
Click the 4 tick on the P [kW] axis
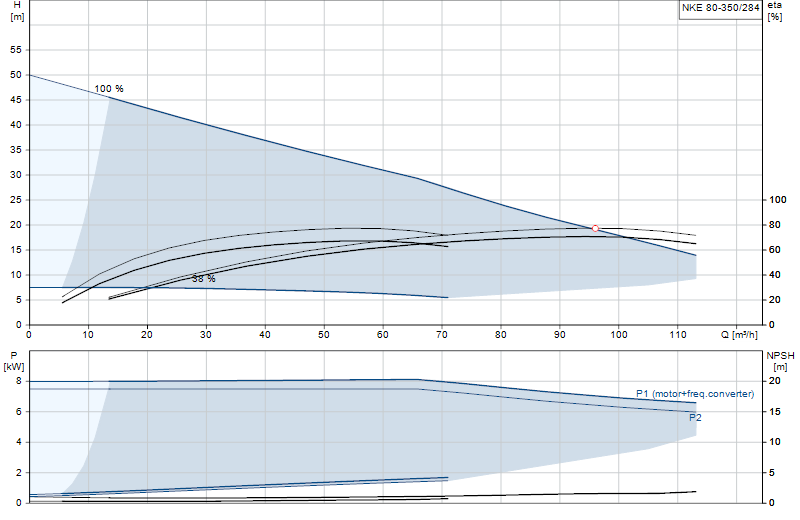coord(19,442)
